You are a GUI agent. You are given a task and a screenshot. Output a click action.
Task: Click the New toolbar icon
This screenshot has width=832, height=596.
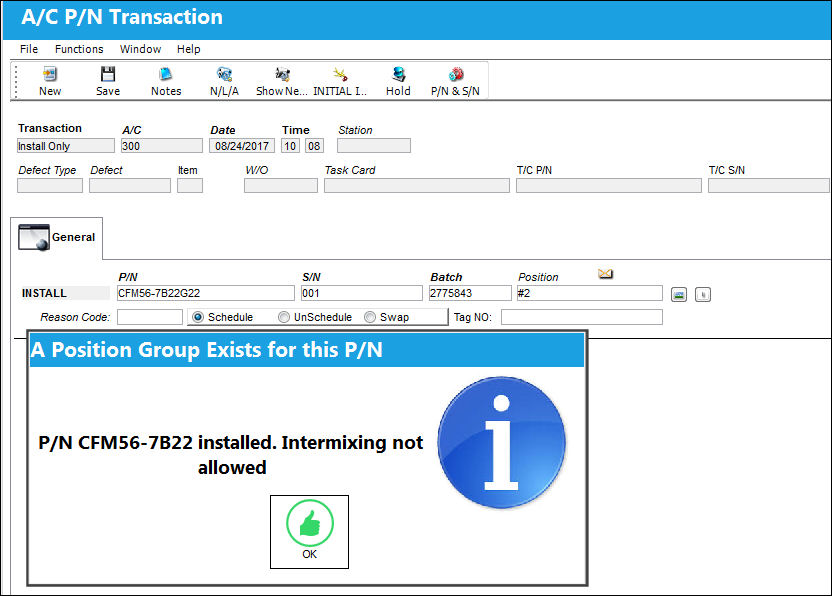(50, 74)
